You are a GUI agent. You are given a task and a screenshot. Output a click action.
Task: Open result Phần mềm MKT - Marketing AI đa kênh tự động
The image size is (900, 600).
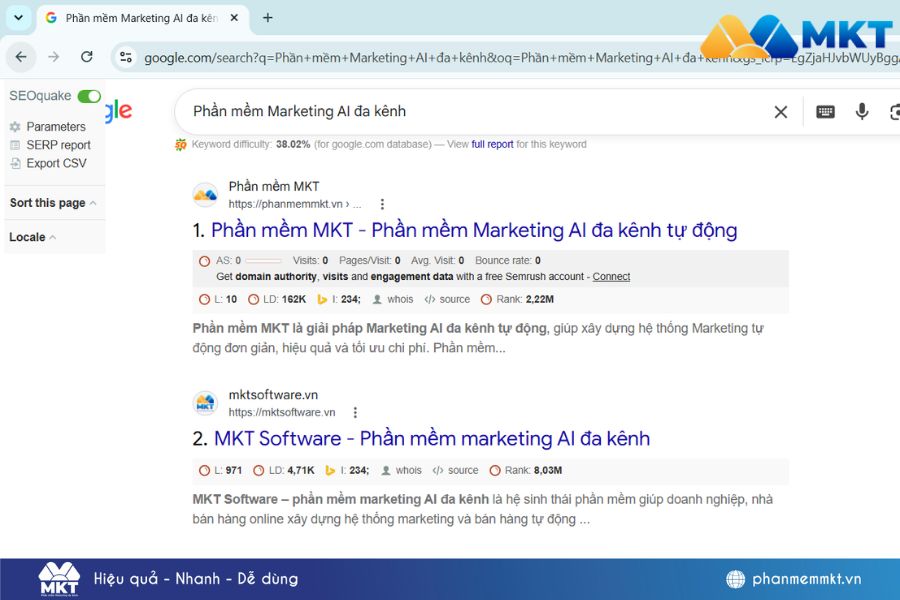point(474,230)
